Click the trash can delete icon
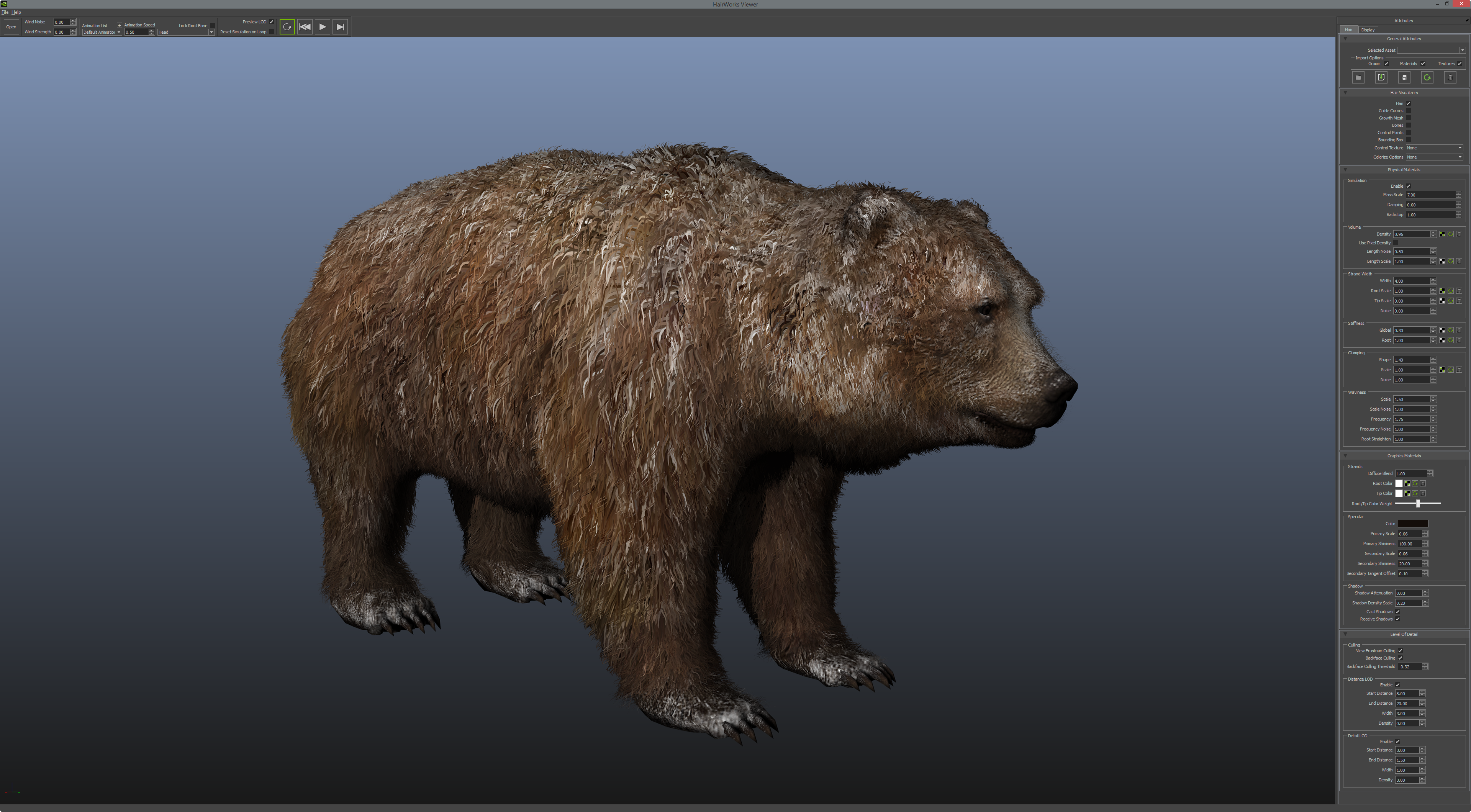 1450,78
